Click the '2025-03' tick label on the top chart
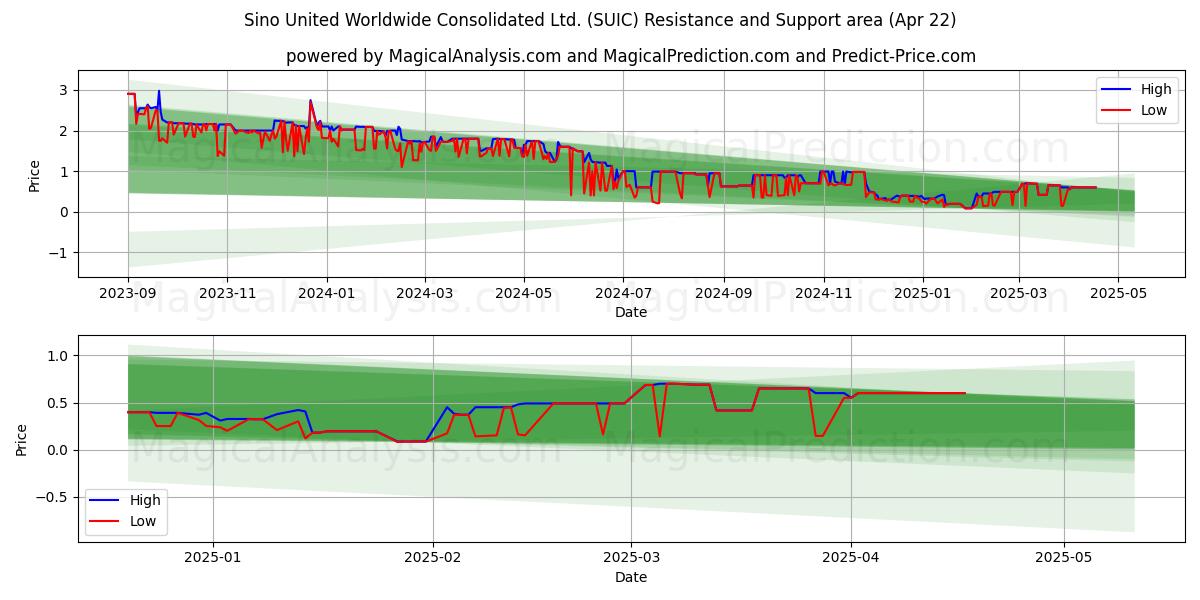 click(1019, 293)
